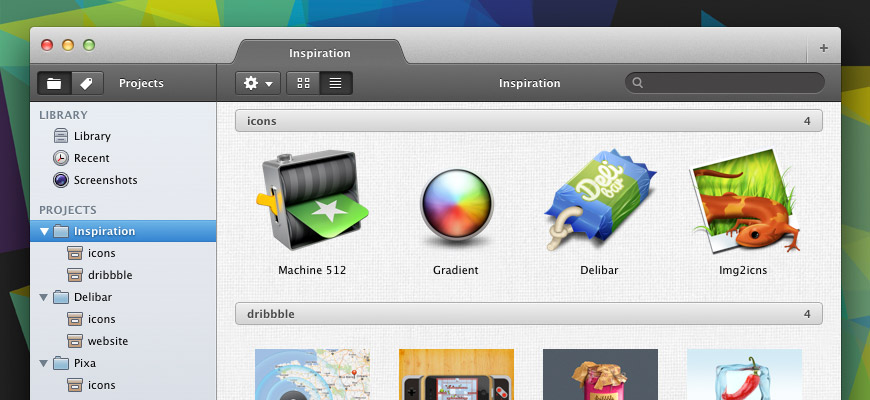Image resolution: width=870 pixels, height=400 pixels.
Task: Click the Inspiration toolbar title
Action: tap(529, 83)
